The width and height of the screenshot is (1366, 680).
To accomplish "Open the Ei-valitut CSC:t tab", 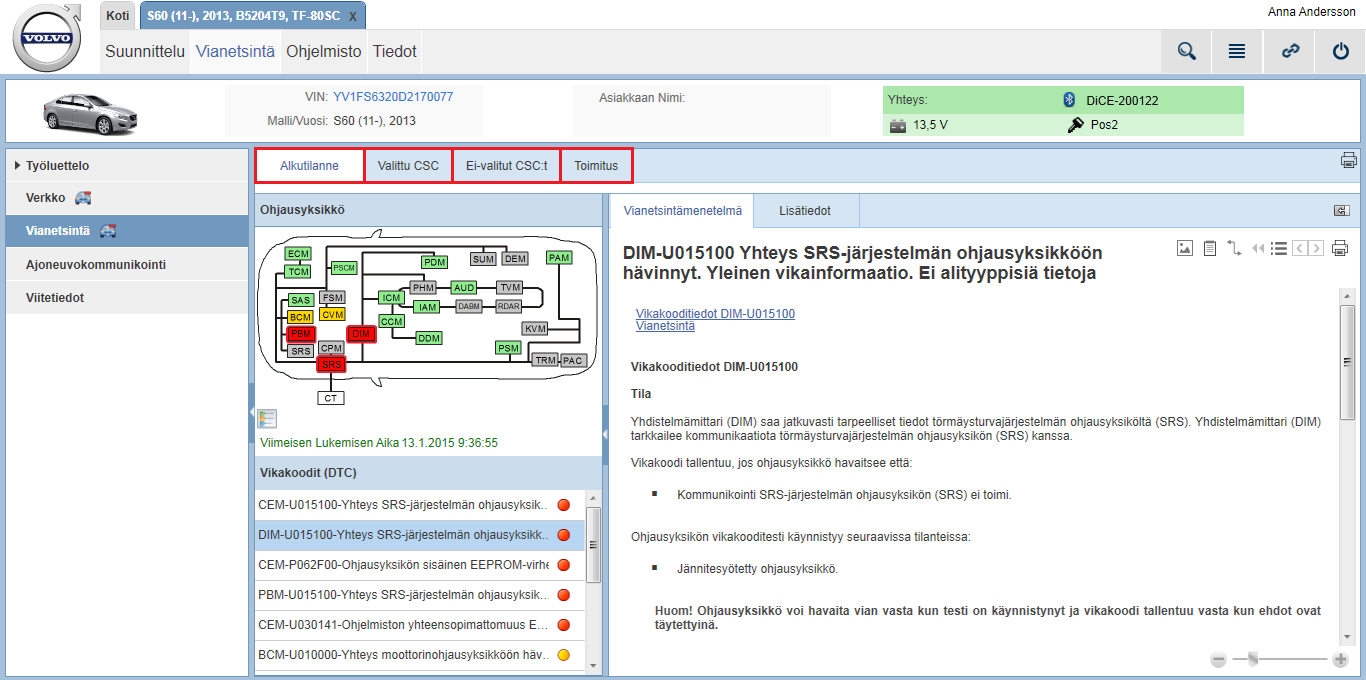I will pyautogui.click(x=507, y=166).
